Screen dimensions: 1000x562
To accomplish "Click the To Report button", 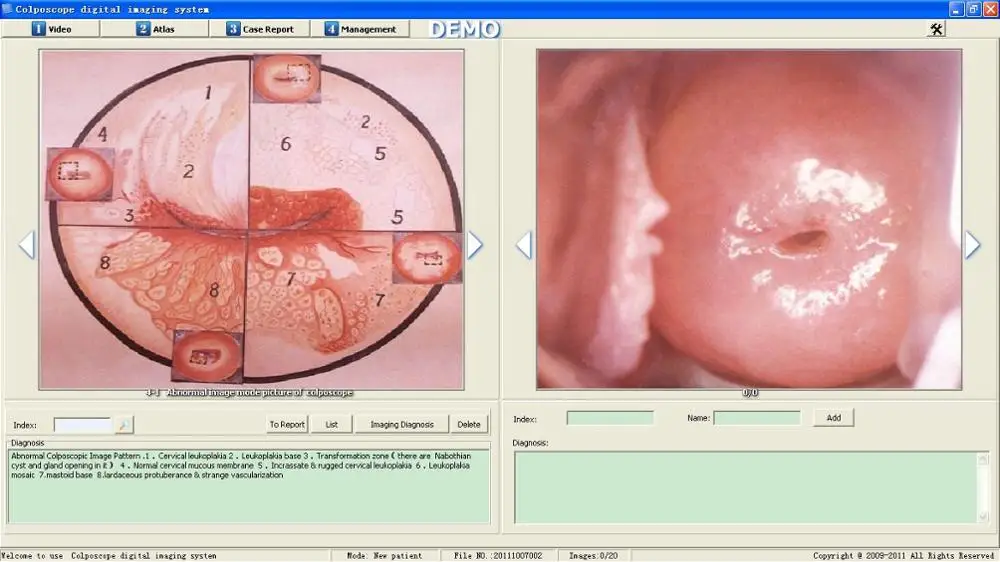I will [x=287, y=425].
